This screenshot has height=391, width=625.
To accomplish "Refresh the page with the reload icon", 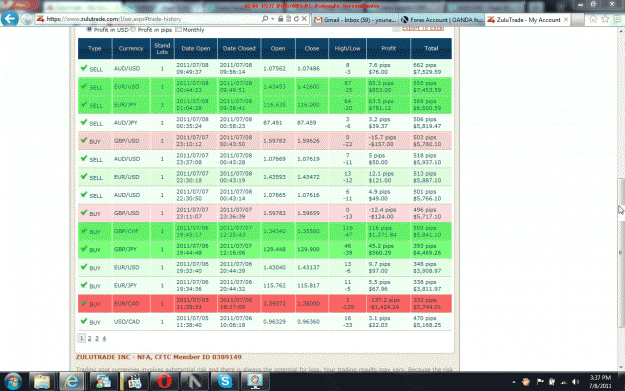I will 296,19.
